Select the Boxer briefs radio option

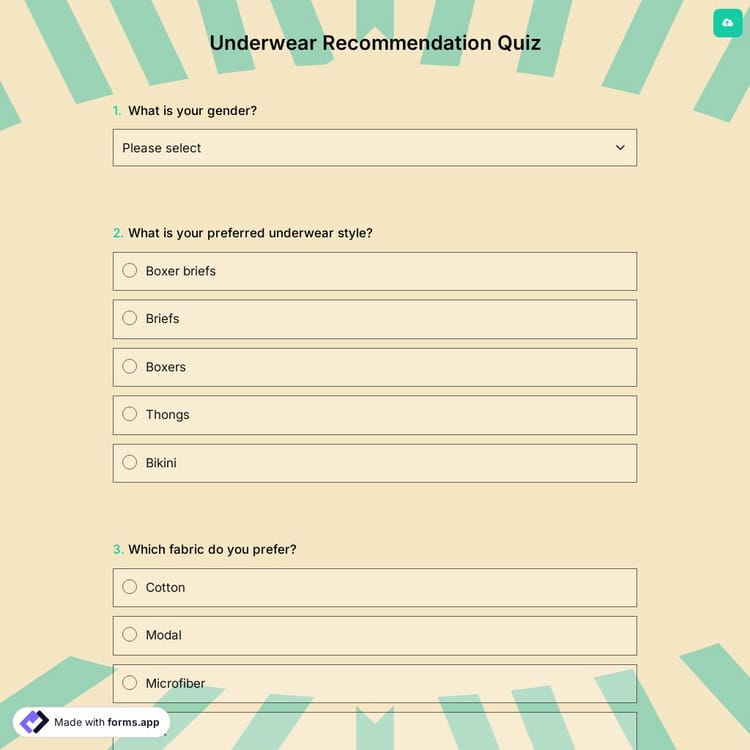[130, 270]
